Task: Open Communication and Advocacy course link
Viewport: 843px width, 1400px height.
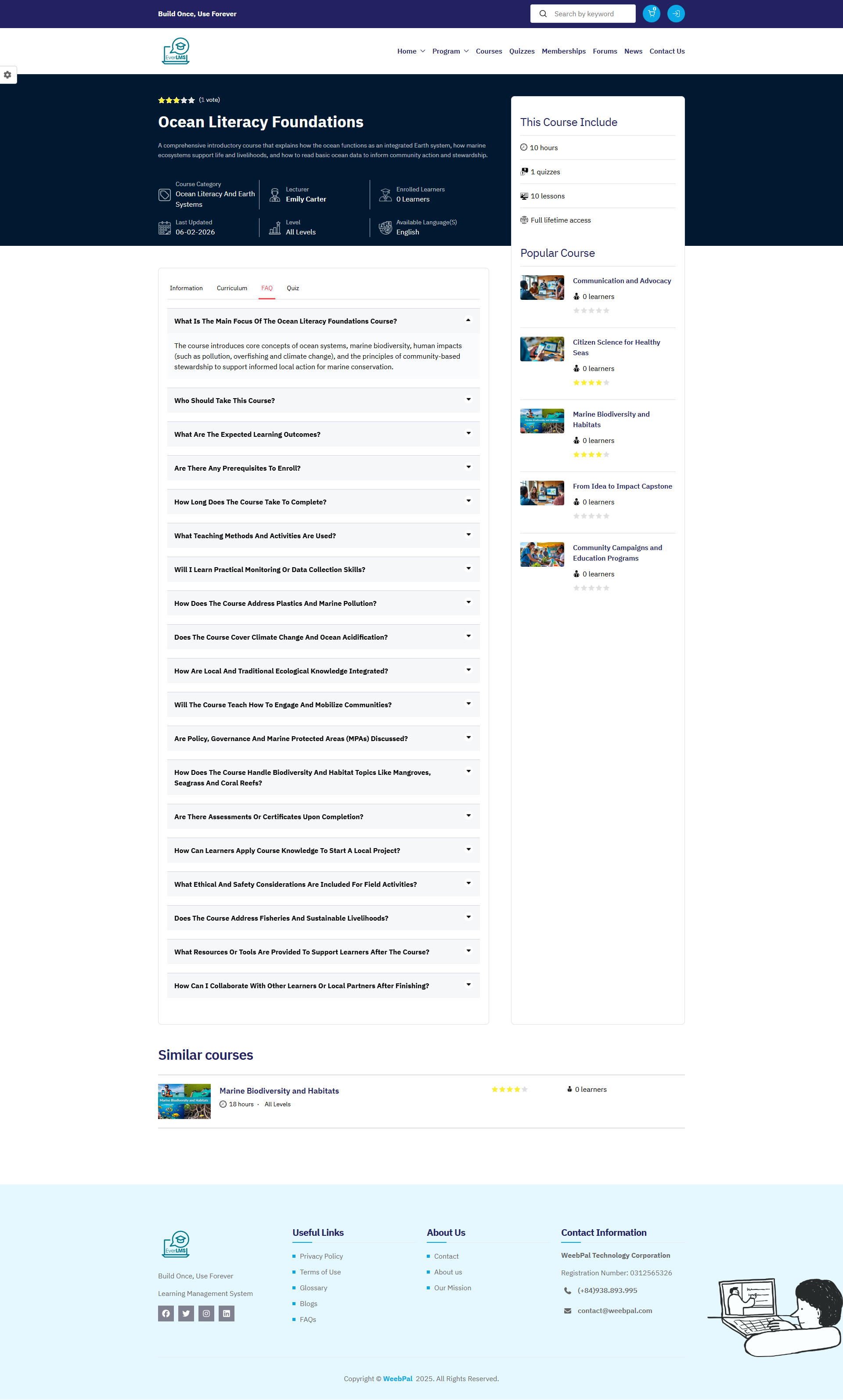Action: click(621, 281)
